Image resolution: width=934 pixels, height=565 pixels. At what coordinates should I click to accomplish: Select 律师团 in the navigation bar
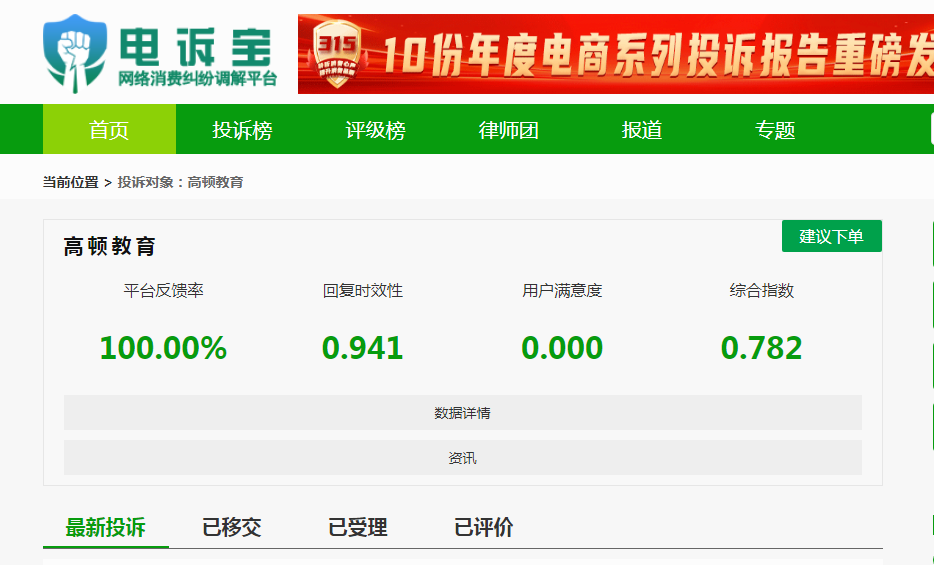(508, 130)
